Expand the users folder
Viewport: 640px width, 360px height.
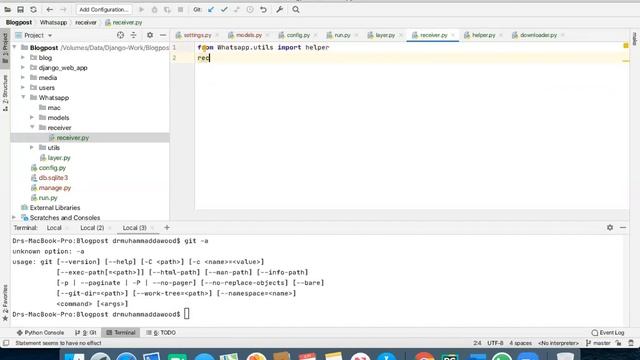point(23,87)
